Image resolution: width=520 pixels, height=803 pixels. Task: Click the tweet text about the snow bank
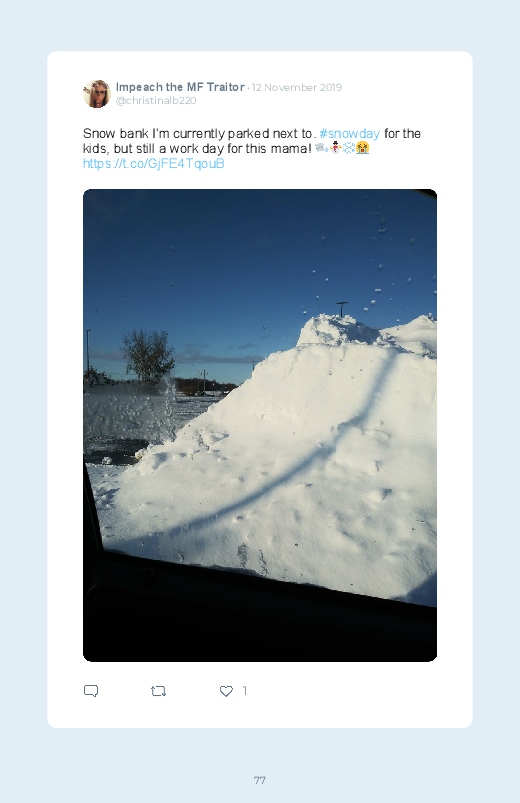(252, 141)
